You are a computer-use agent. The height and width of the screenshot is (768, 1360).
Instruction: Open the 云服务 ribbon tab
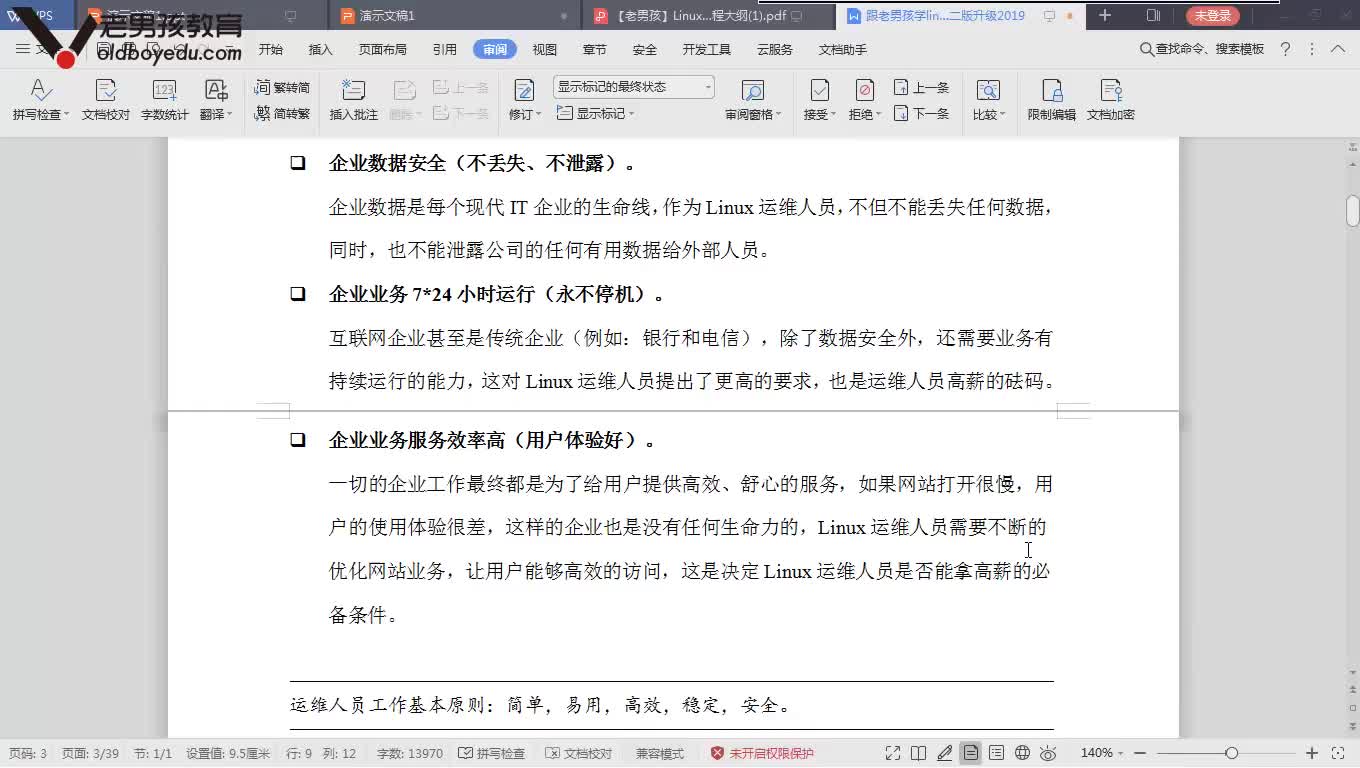(775, 49)
